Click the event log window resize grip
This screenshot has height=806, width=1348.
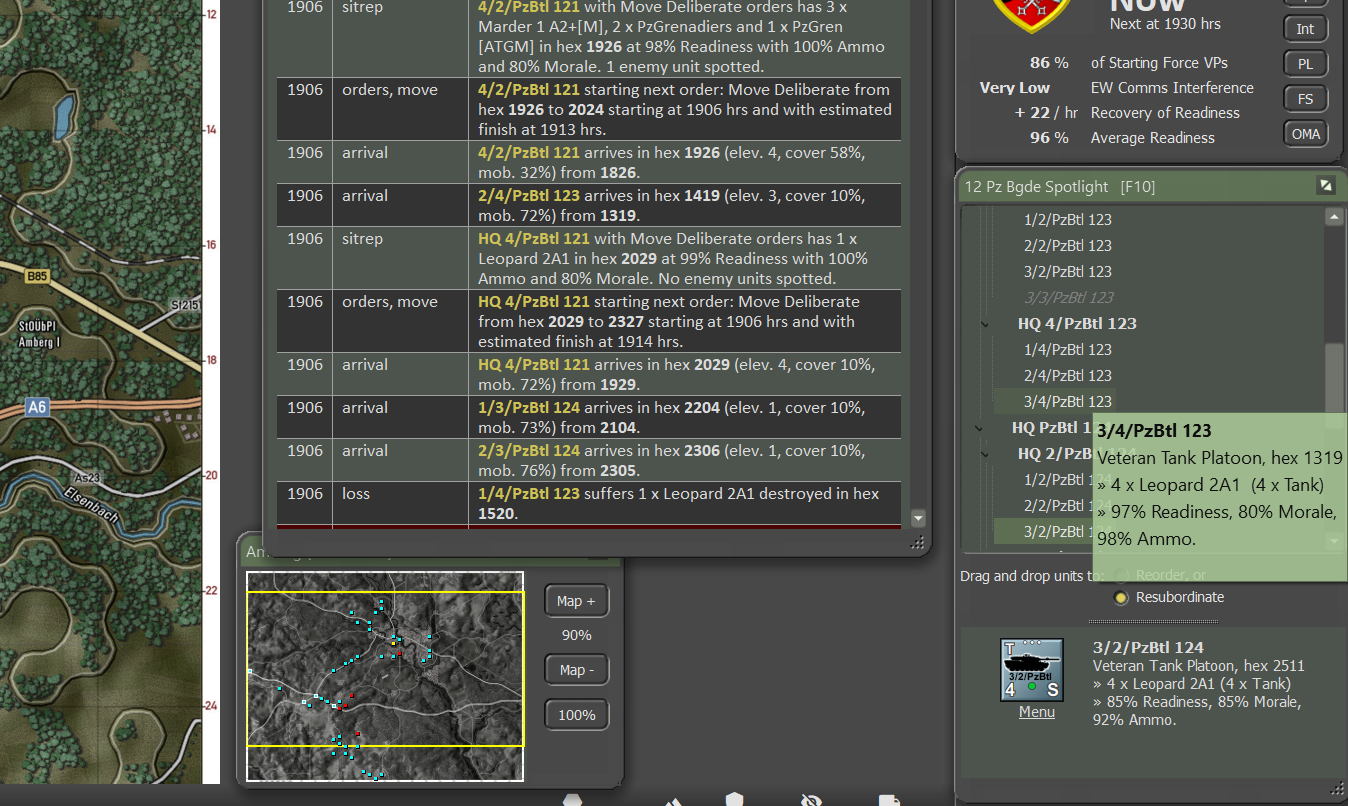tap(917, 543)
